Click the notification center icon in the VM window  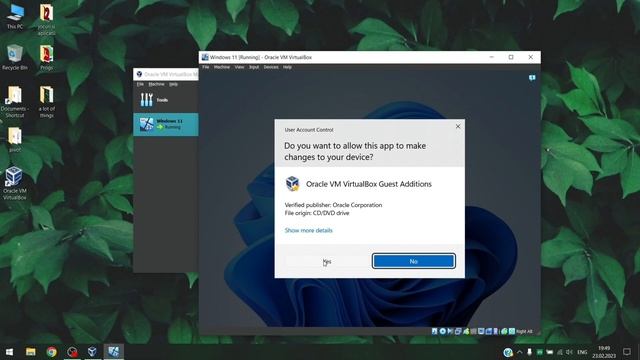click(x=532, y=78)
